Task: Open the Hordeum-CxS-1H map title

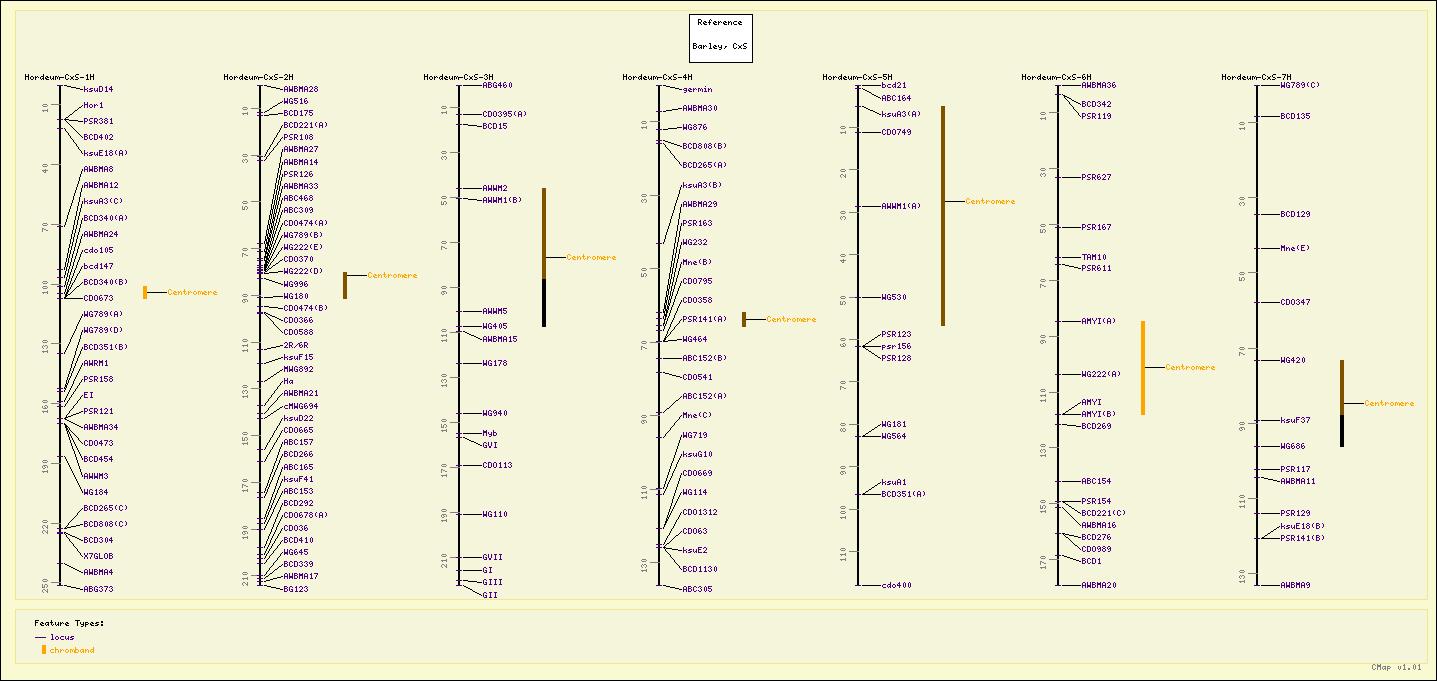Action: [x=59, y=77]
